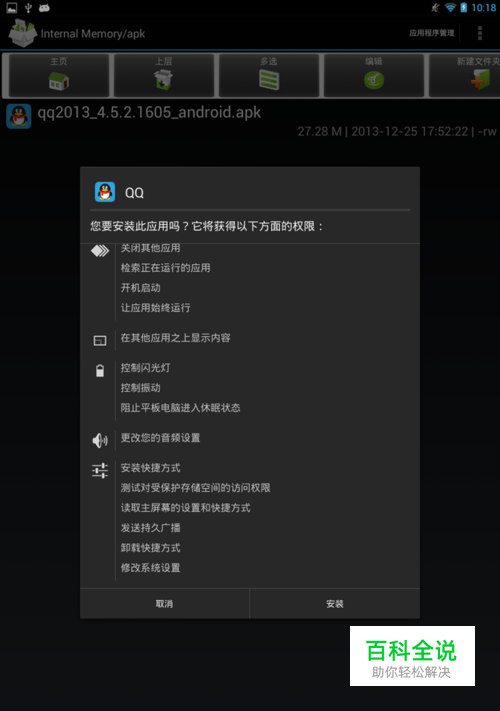Tap the 控制闪光灯 permission entry
Viewport: 500px width, 711px height.
146,368
